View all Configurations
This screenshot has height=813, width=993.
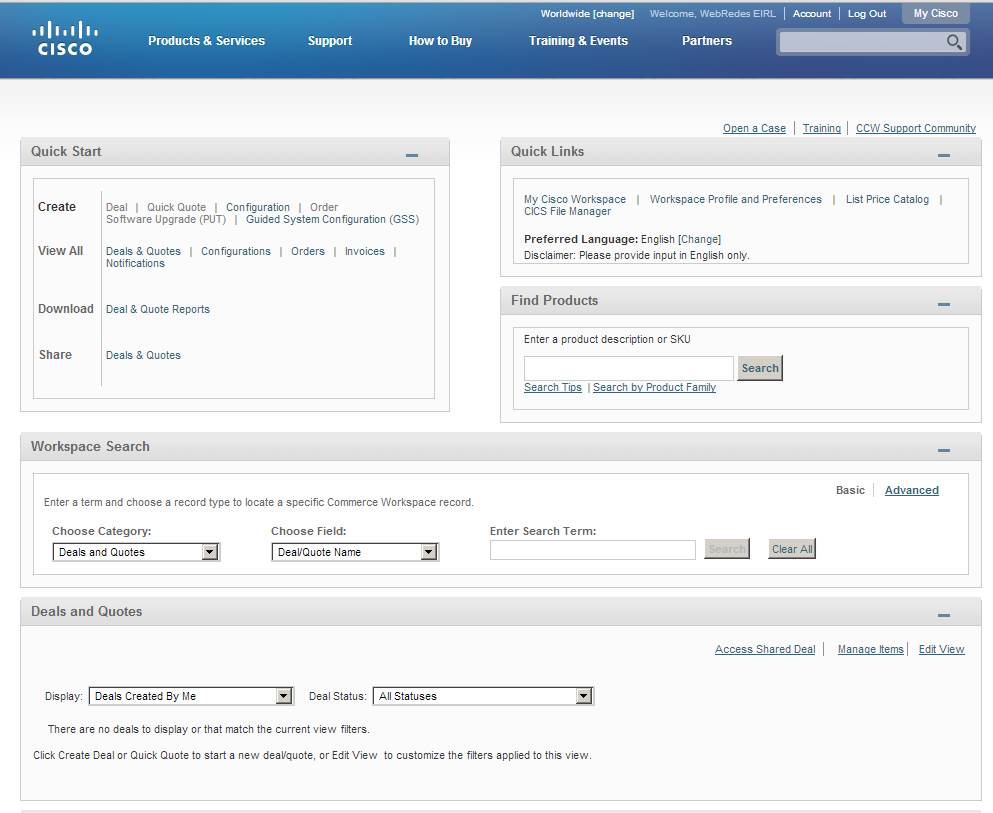(x=236, y=251)
